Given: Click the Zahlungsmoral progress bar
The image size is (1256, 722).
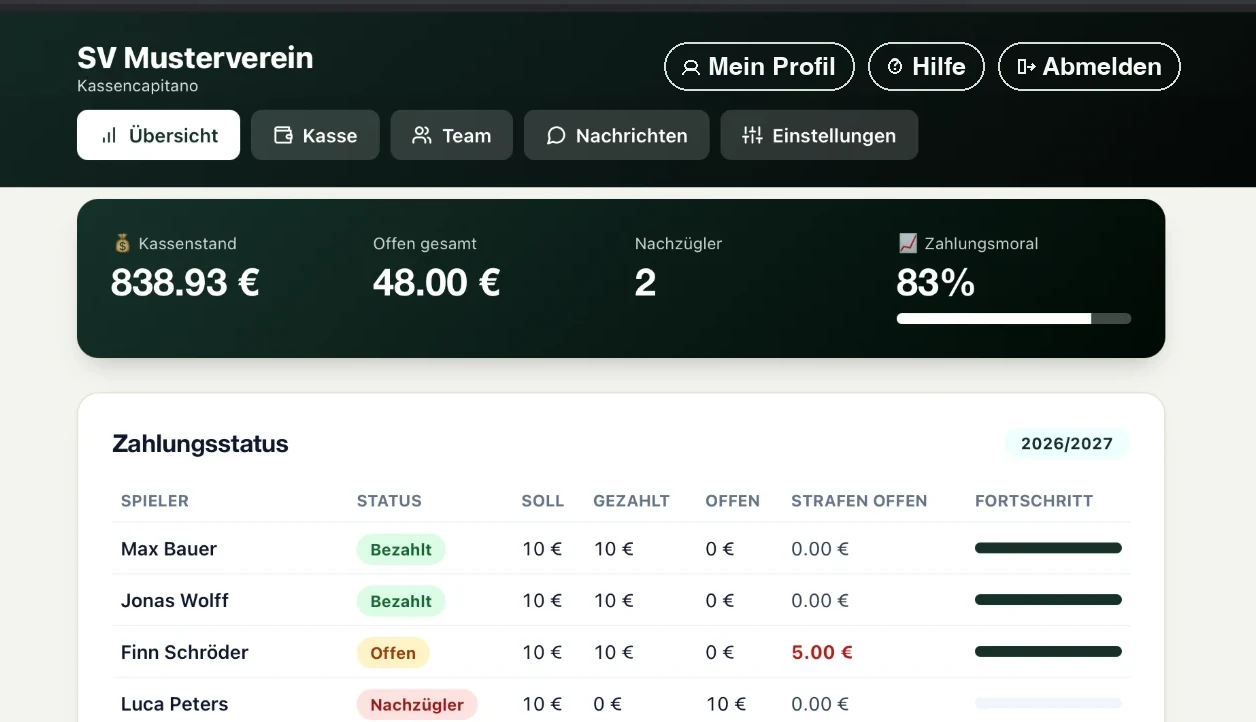Looking at the screenshot, I should [x=1014, y=319].
